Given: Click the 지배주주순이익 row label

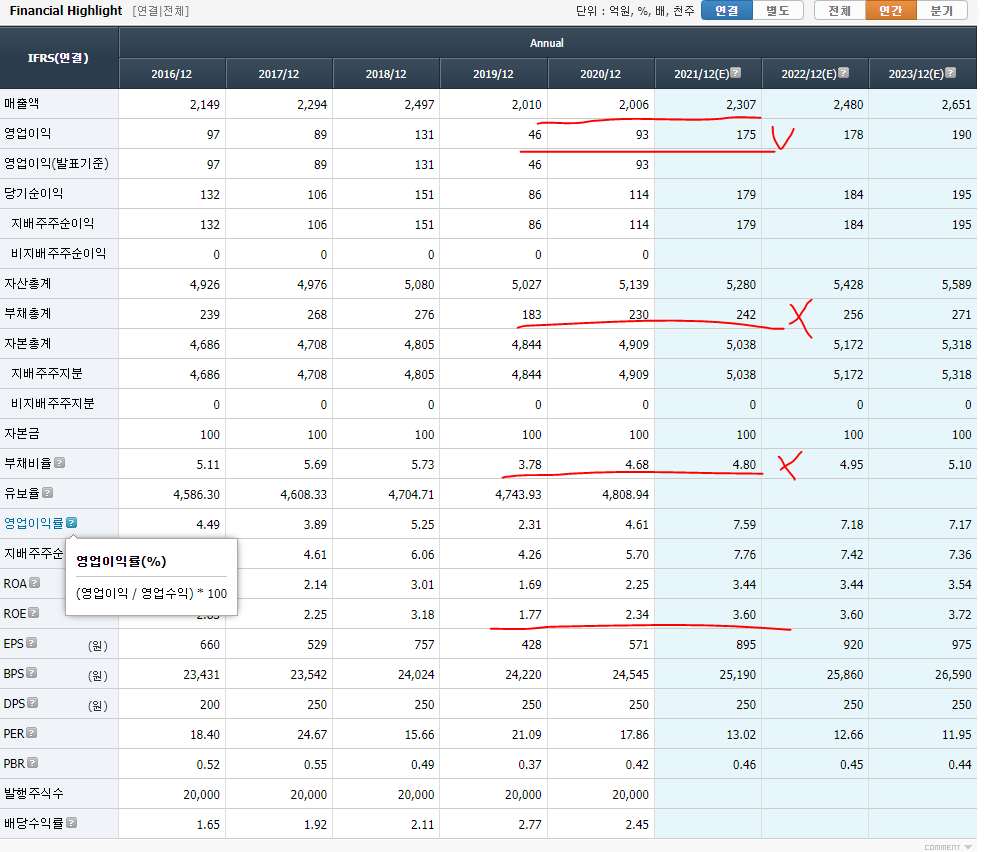Looking at the screenshot, I should coord(53,223).
